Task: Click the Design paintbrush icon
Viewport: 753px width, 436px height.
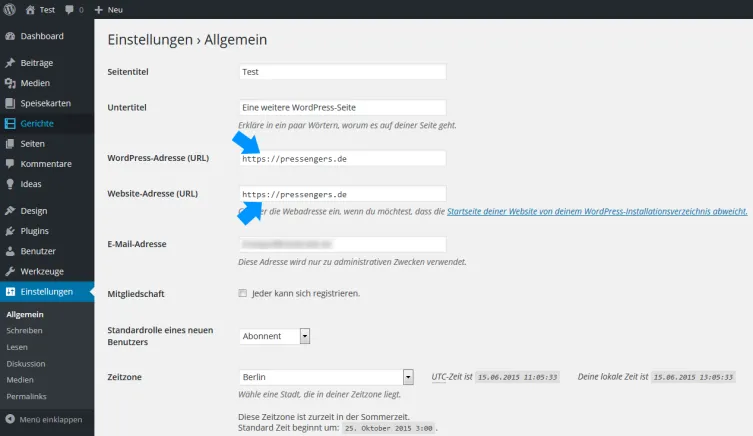Action: click(x=10, y=211)
